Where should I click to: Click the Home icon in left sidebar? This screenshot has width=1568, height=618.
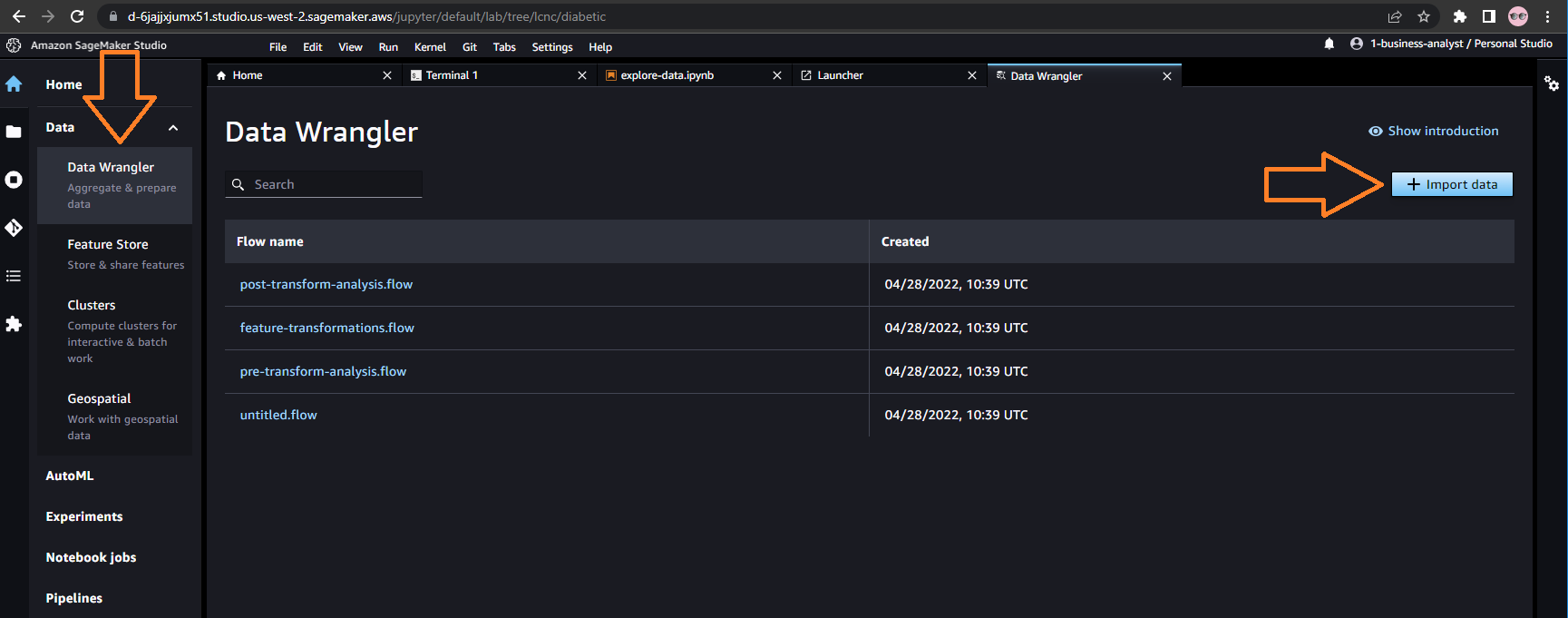[14, 84]
